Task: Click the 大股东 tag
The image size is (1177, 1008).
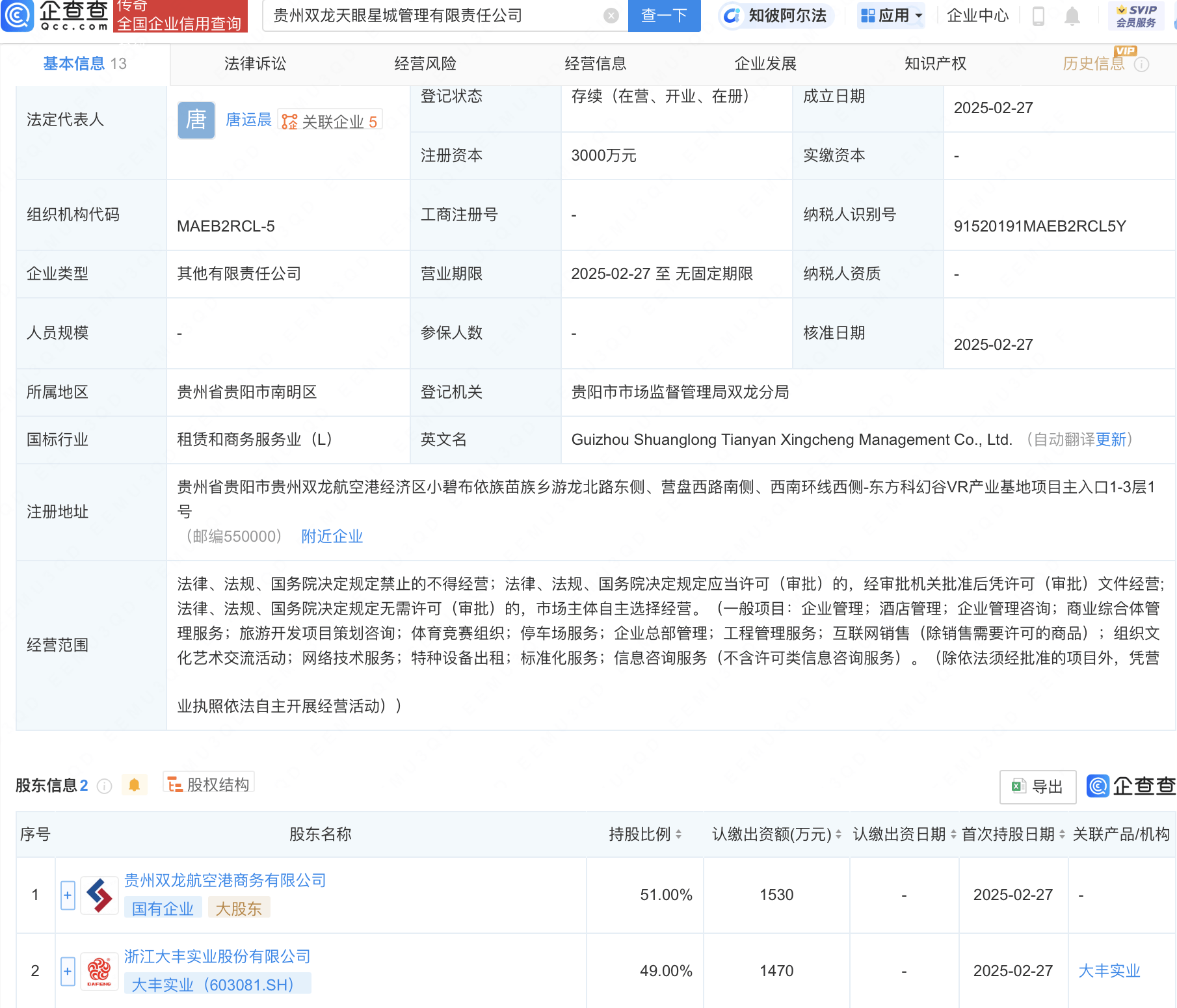Action: coord(239,909)
